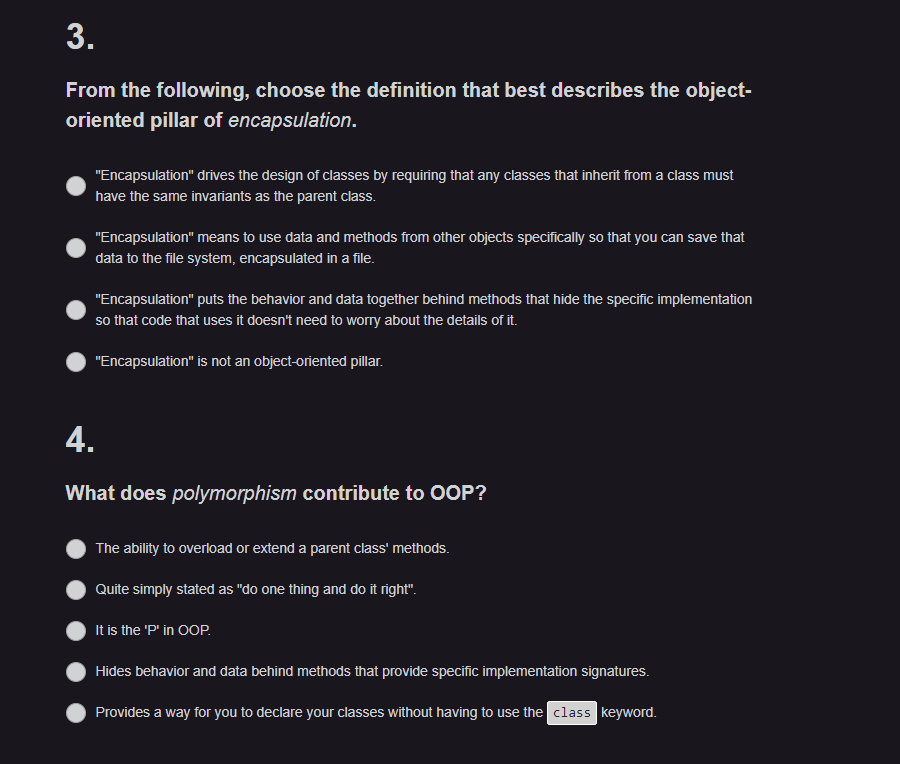Viewport: 900px width, 764px height.
Task: Click the question 4 heading number
Action: point(78,440)
